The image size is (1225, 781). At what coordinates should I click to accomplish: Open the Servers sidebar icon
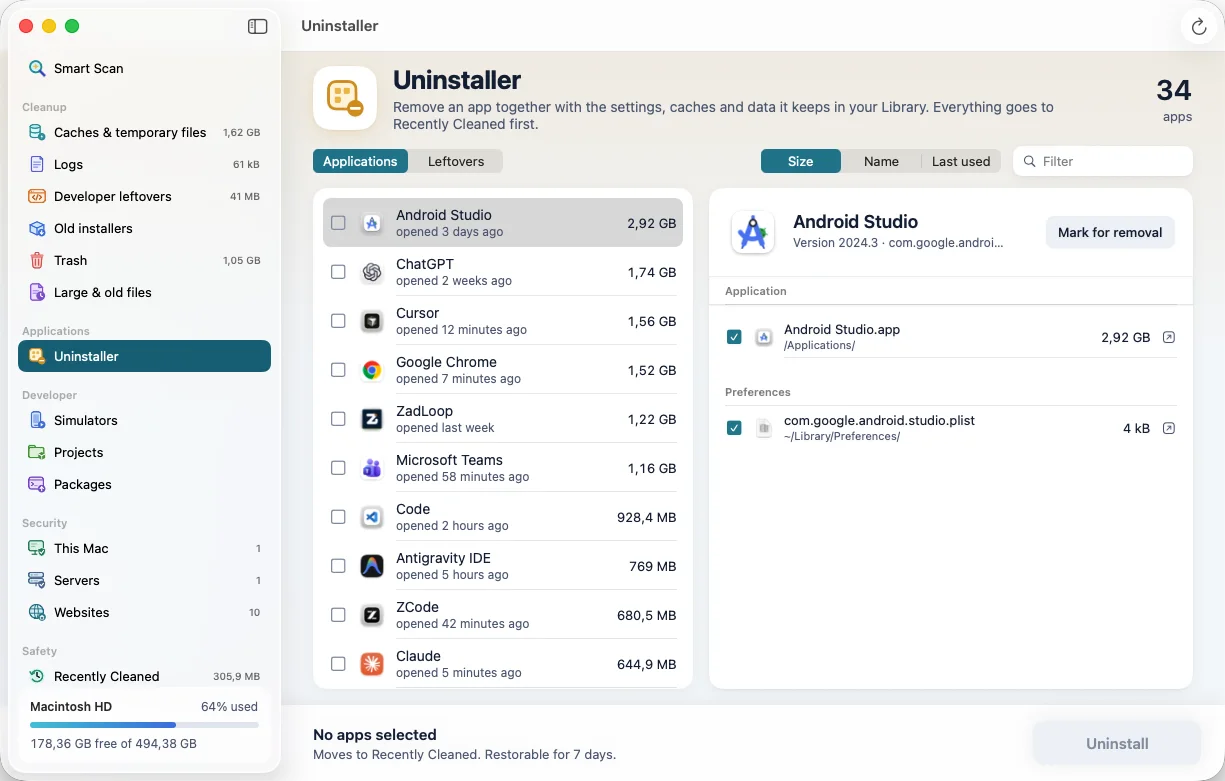coord(37,580)
